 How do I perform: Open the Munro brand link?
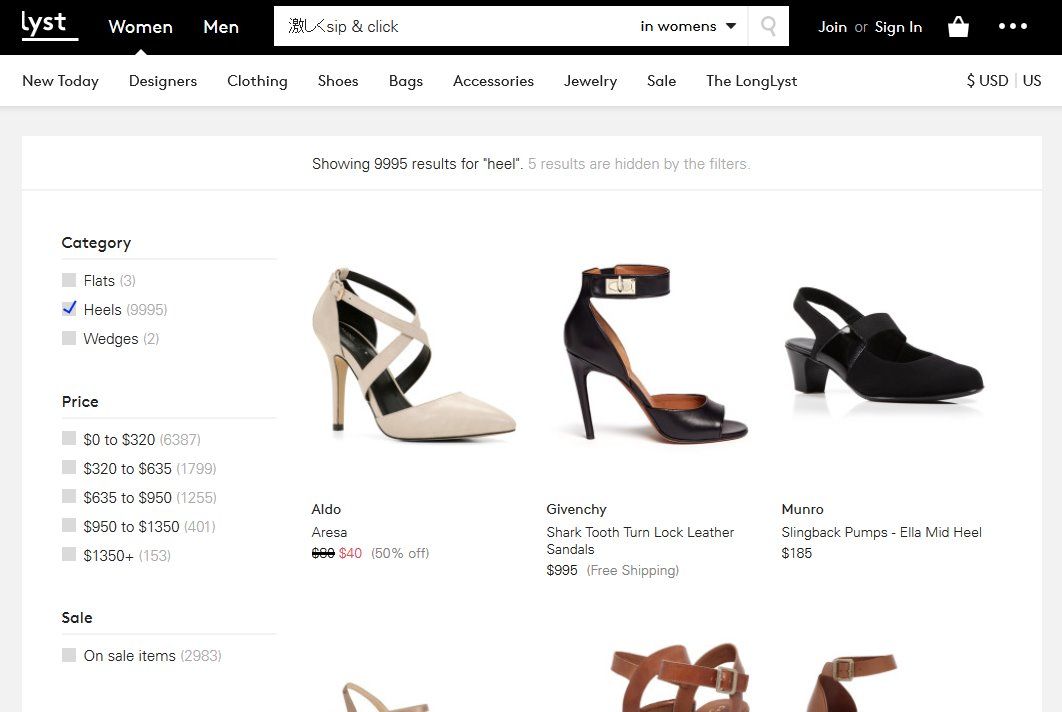[803, 509]
